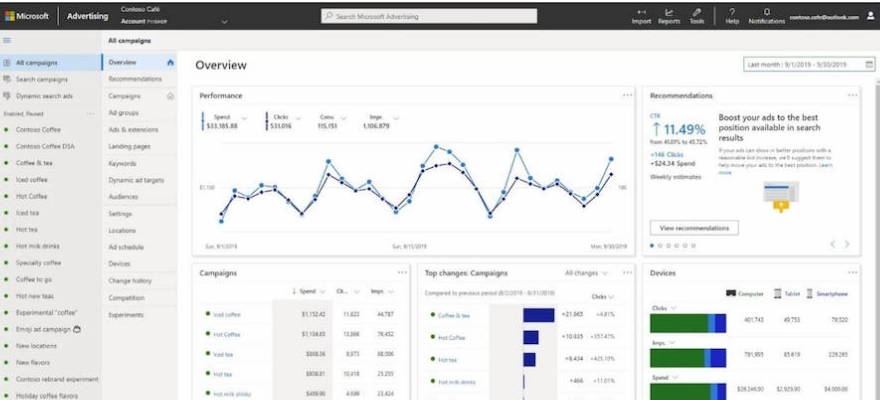Open the Spend metric dropdown in Performance
Viewport: 880px width, 400px height.
pyautogui.click(x=244, y=118)
